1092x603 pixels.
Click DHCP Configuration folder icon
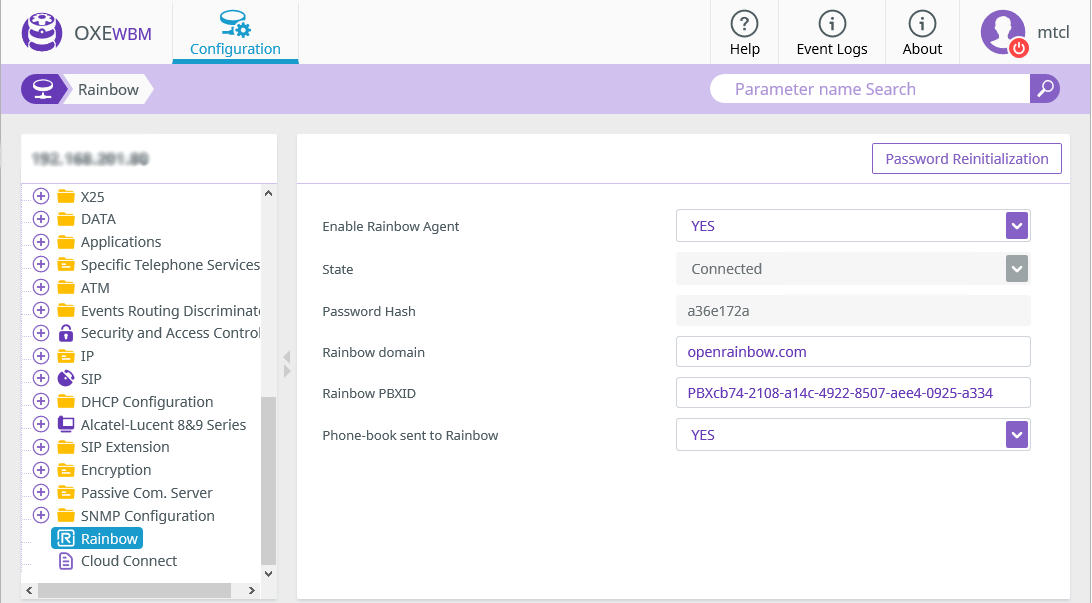coord(65,402)
